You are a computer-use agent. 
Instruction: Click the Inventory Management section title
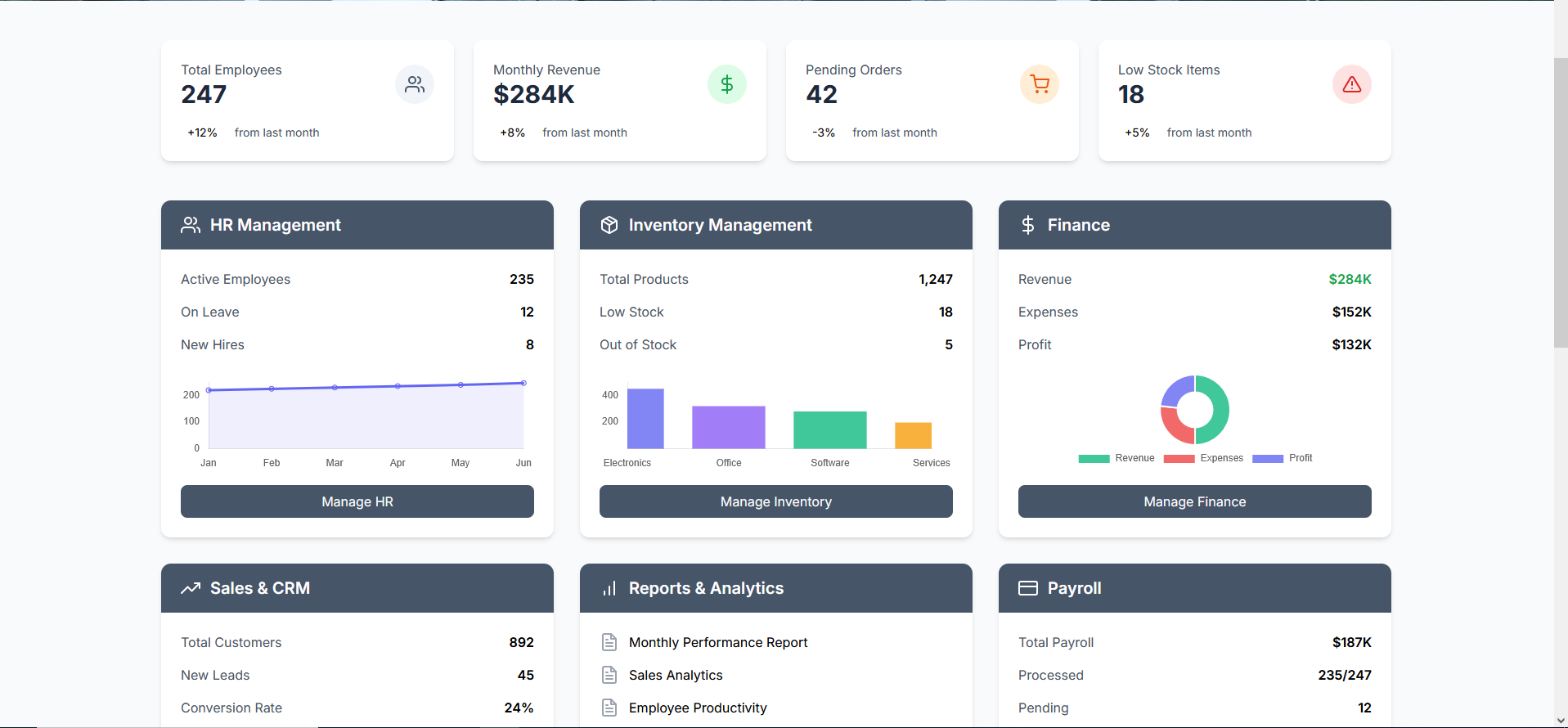coord(721,225)
